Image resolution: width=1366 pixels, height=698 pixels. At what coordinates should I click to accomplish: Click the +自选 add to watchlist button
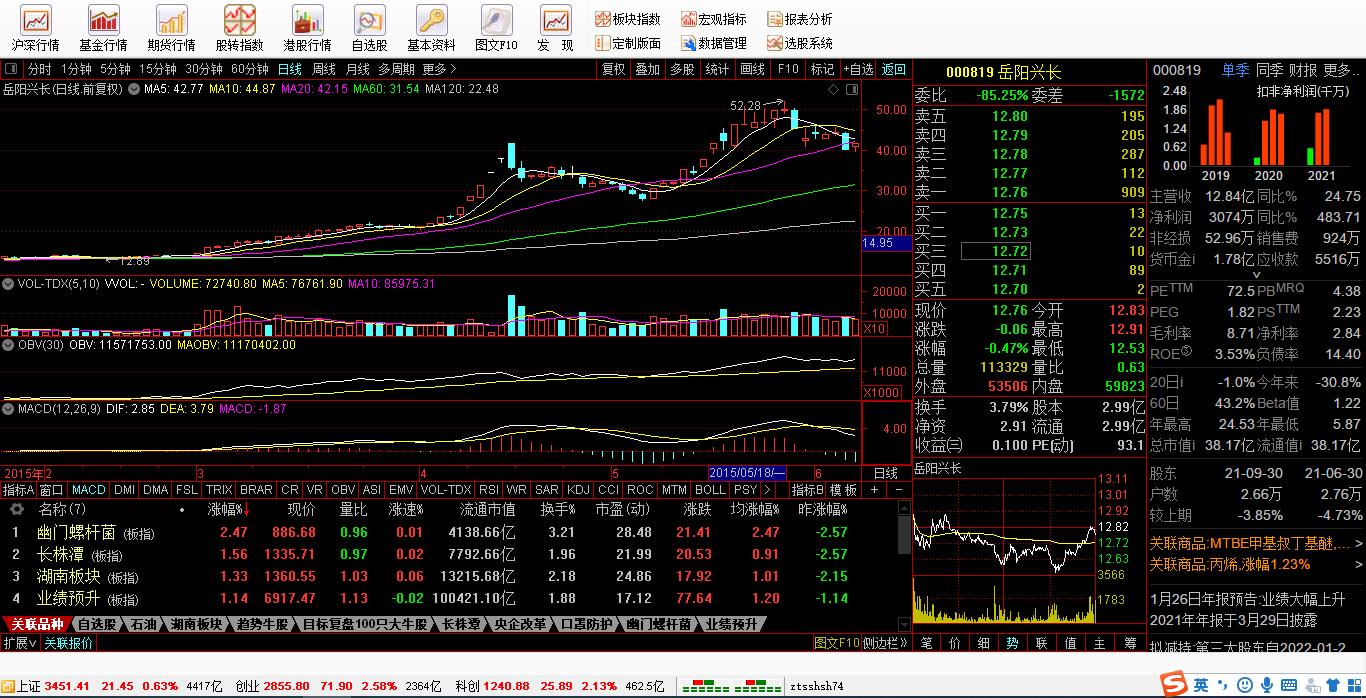tap(858, 69)
